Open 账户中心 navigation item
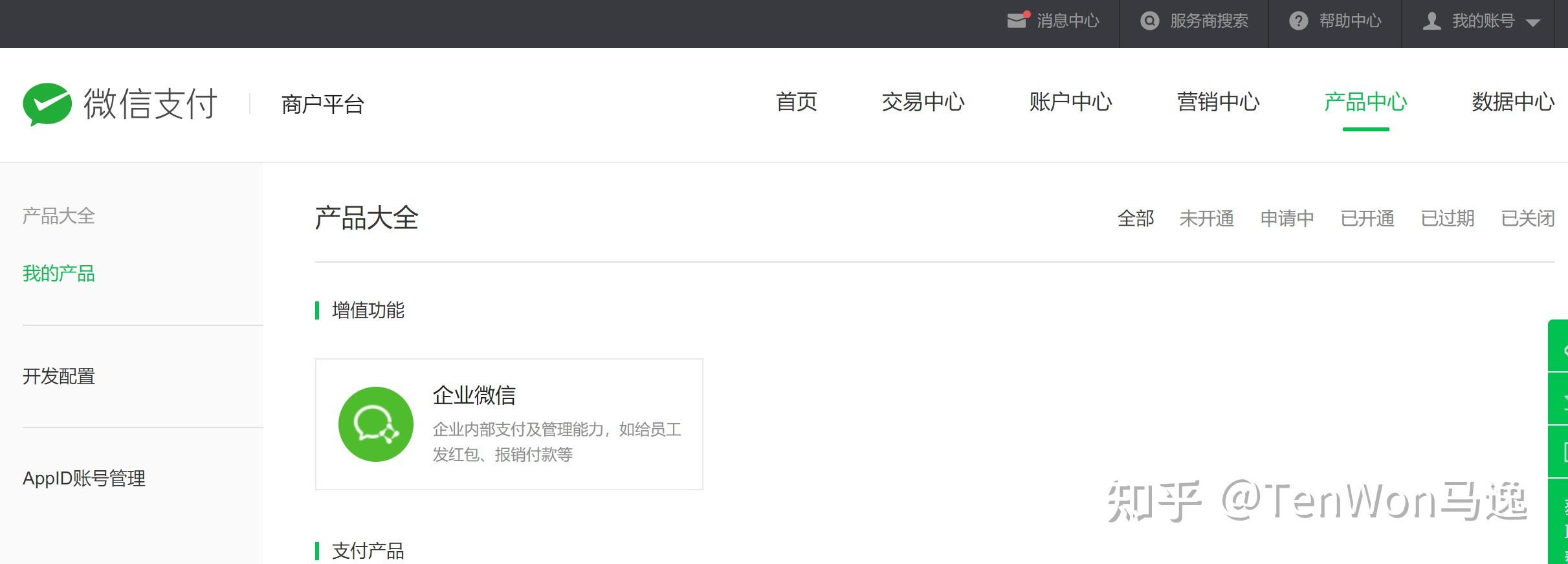Screen dimensions: 1568x564 point(1070,102)
